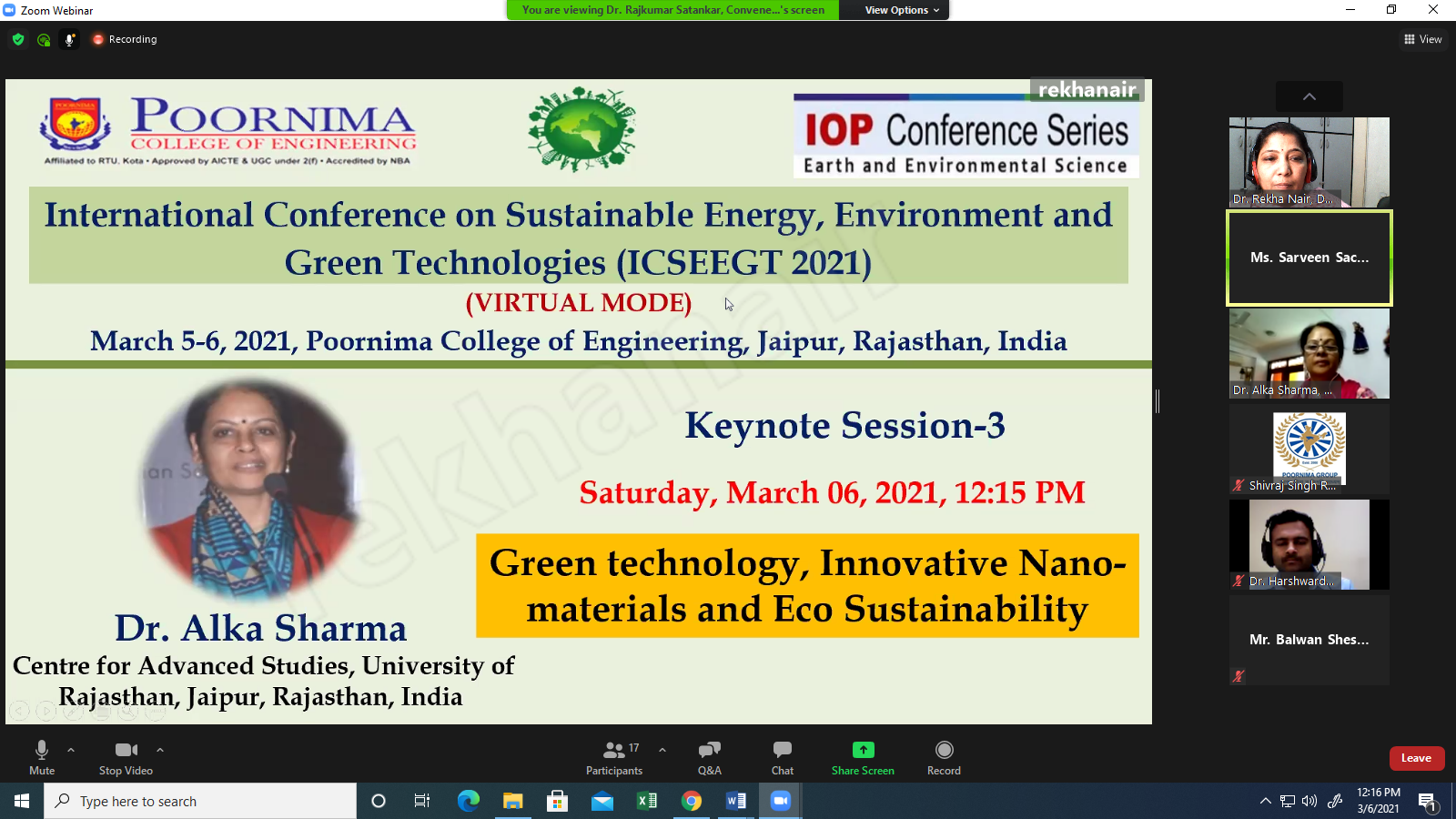Click the green Share Screen button
The image size is (1456, 819).
point(863,757)
